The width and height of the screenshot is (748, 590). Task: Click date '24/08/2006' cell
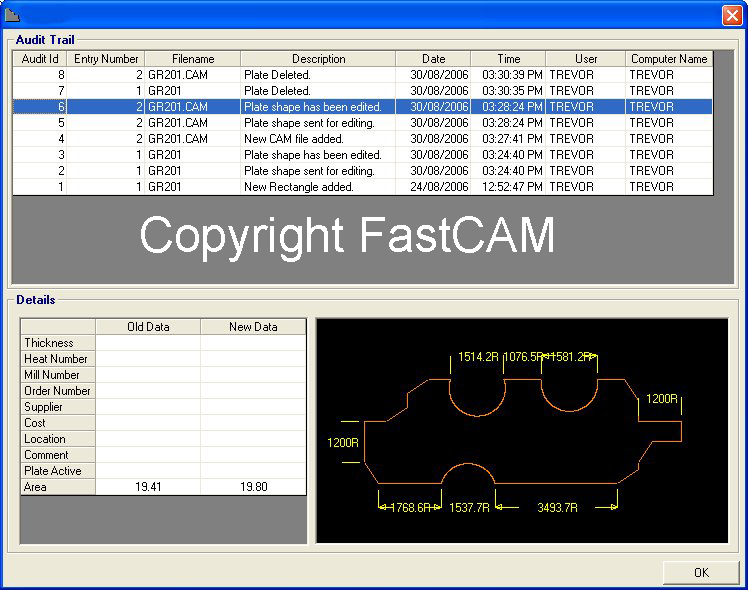(433, 186)
